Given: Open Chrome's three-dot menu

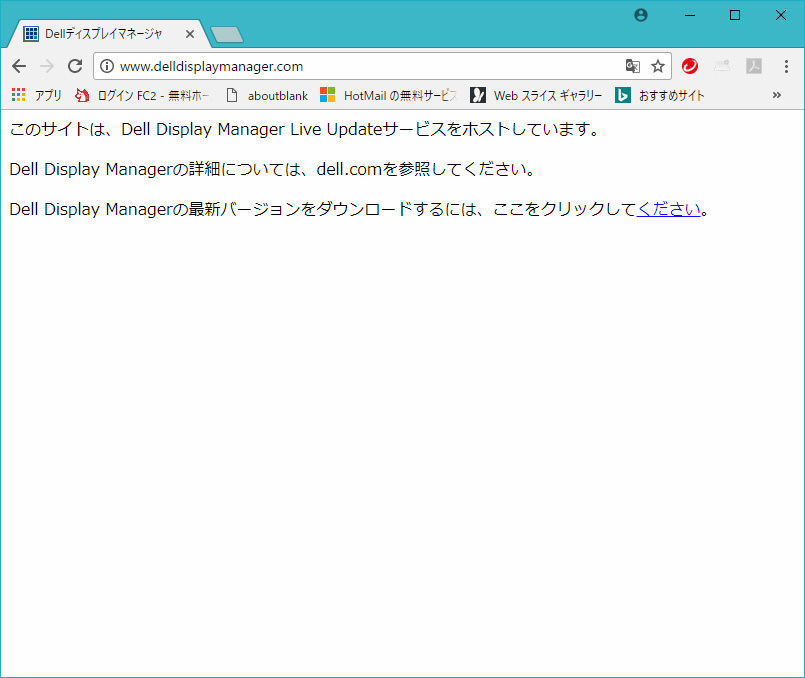Looking at the screenshot, I should point(786,66).
